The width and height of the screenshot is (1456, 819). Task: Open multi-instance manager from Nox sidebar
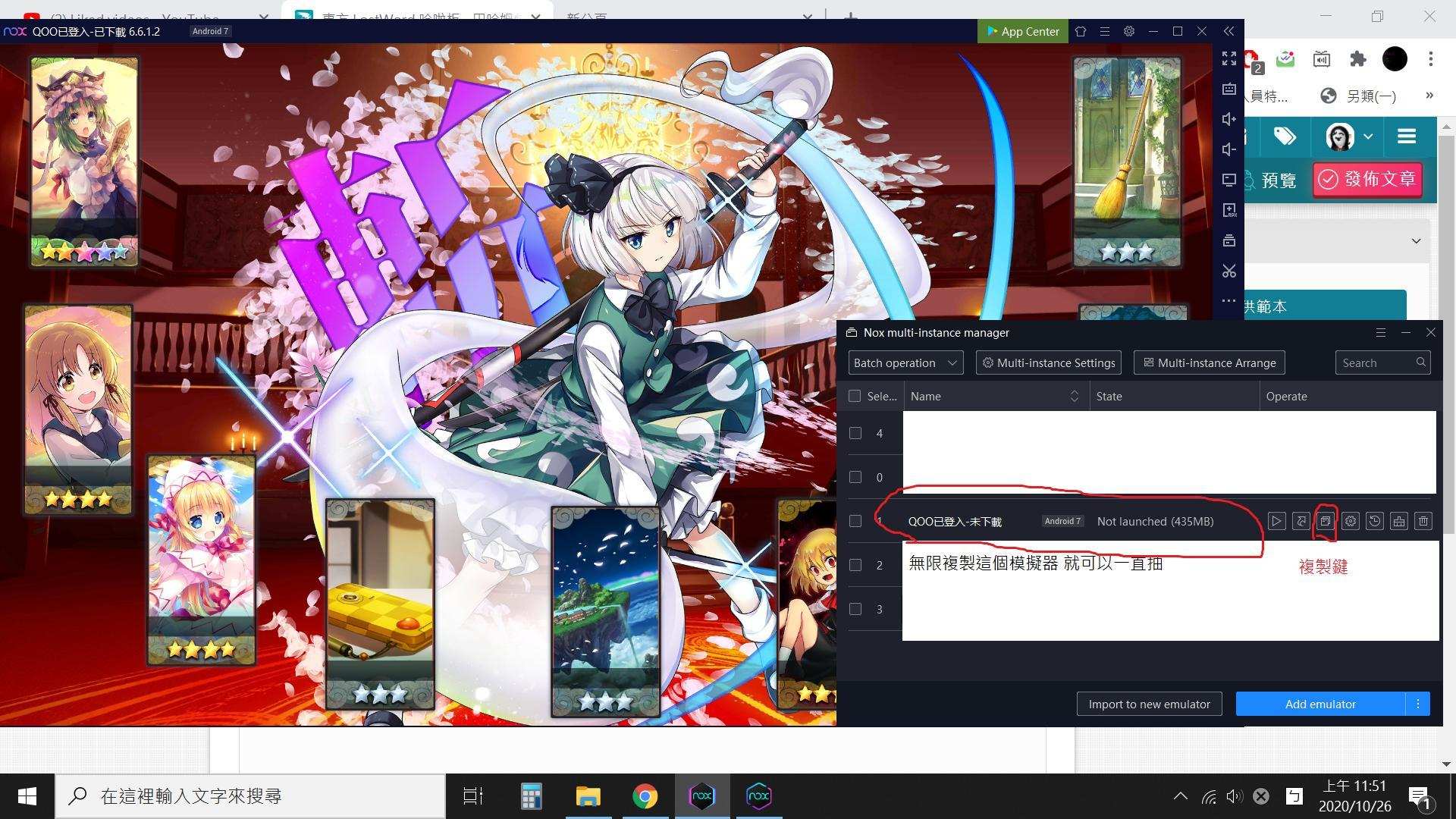coord(1229,240)
